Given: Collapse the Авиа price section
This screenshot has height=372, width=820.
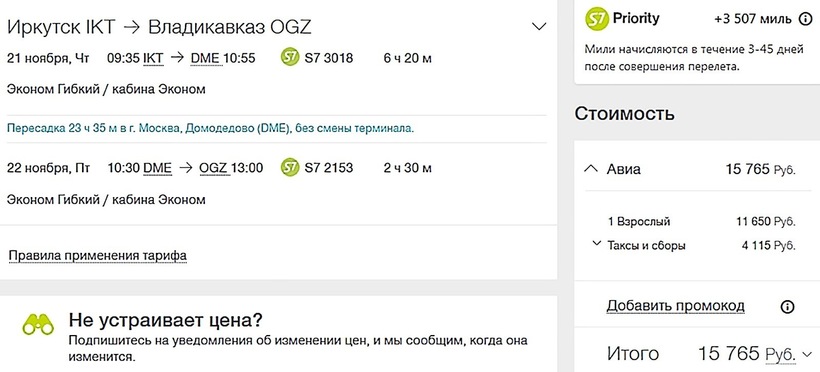Looking at the screenshot, I should tap(590, 169).
